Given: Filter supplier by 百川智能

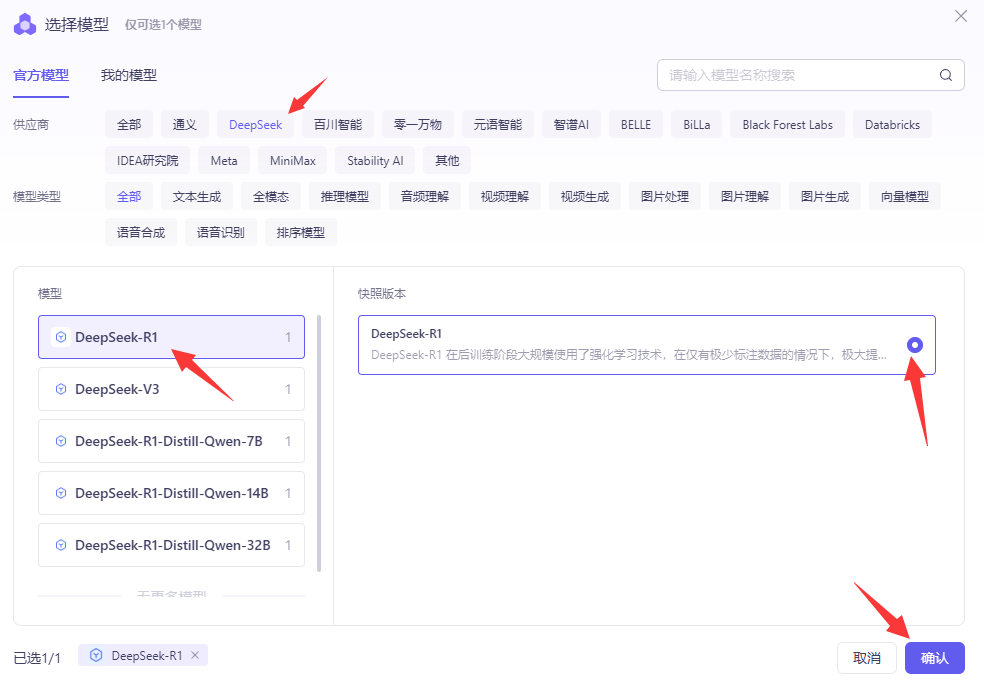Looking at the screenshot, I should [x=338, y=125].
